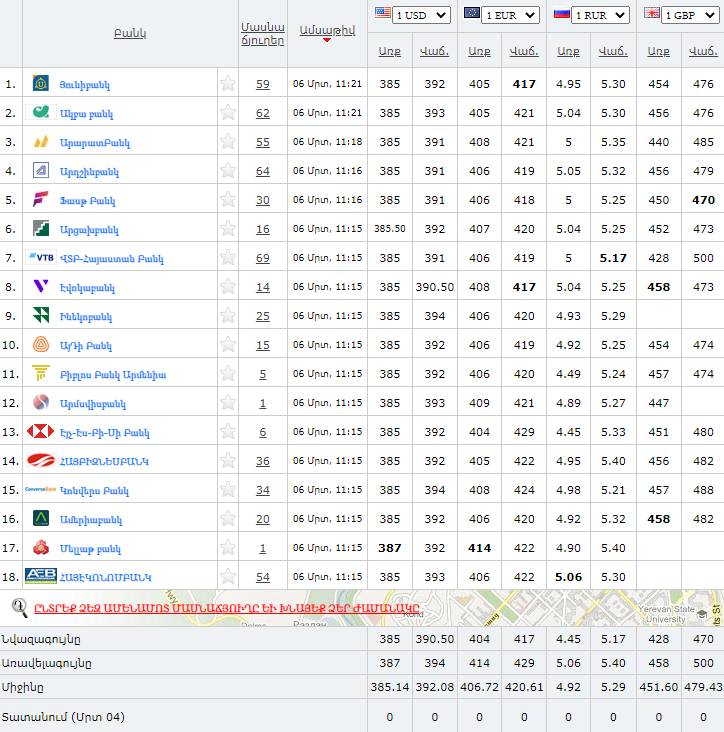Click the magnifier icon on the map banner
724x732 pixels.
[19, 608]
